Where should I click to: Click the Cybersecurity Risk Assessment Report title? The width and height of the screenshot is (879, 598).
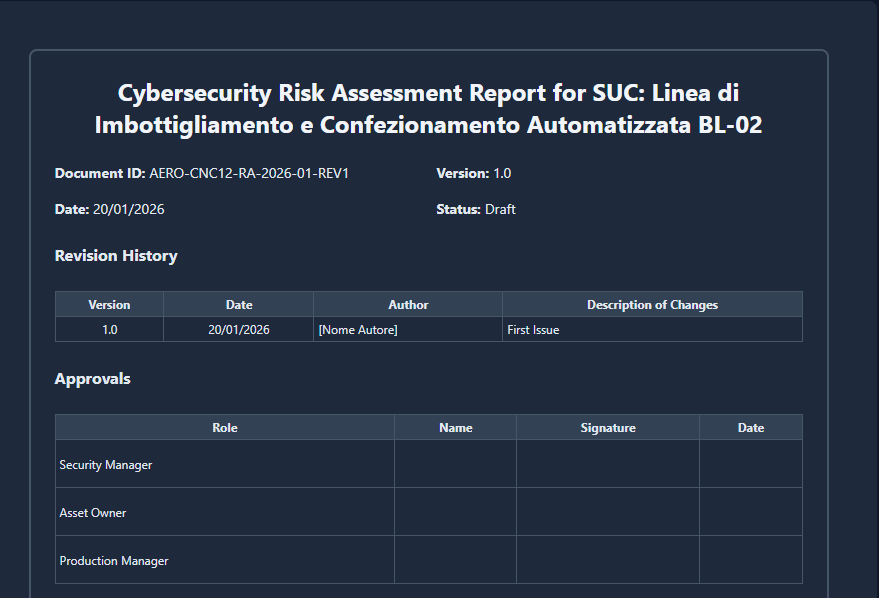tap(428, 109)
